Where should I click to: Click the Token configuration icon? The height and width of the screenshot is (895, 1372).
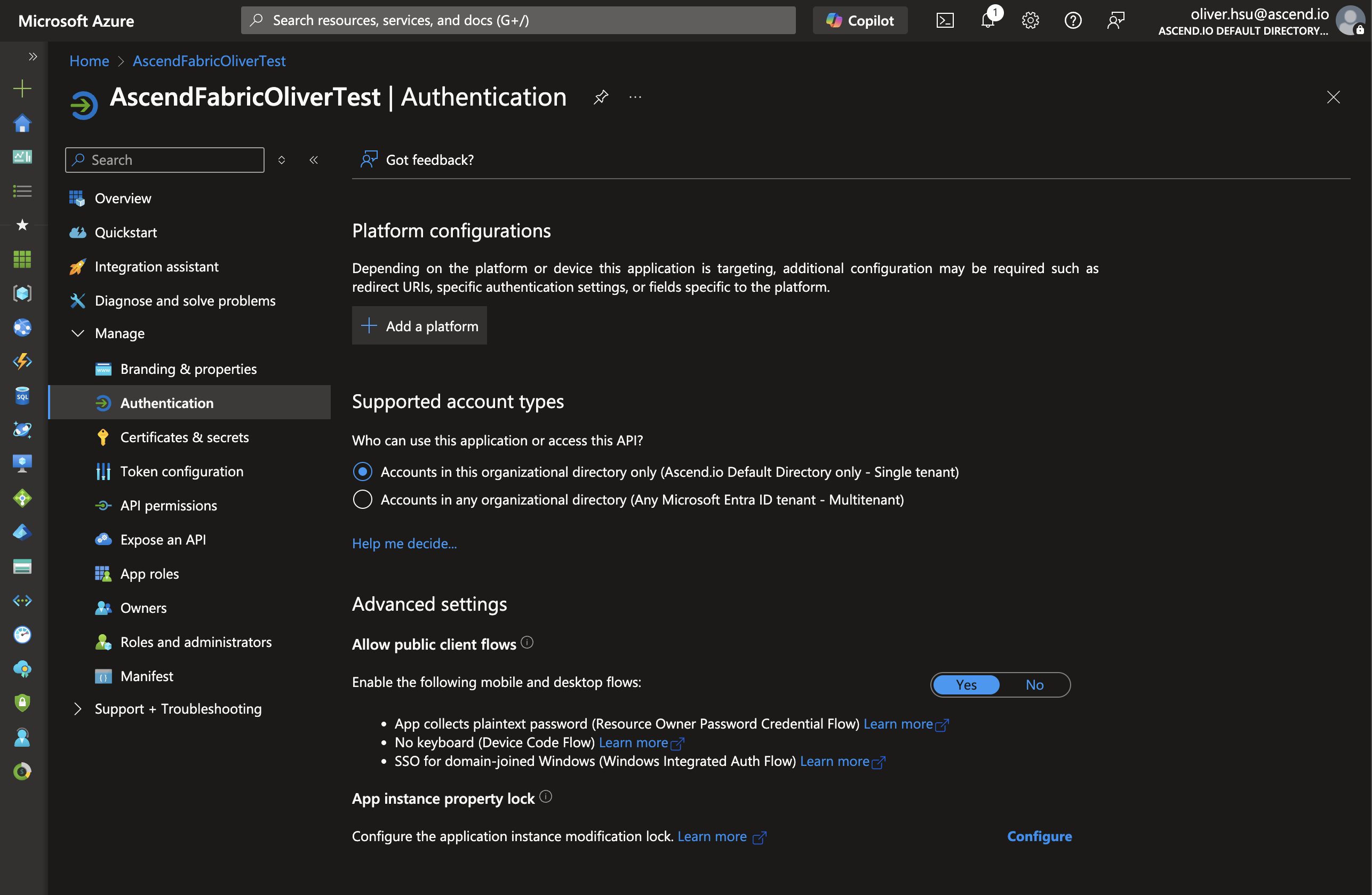[102, 471]
